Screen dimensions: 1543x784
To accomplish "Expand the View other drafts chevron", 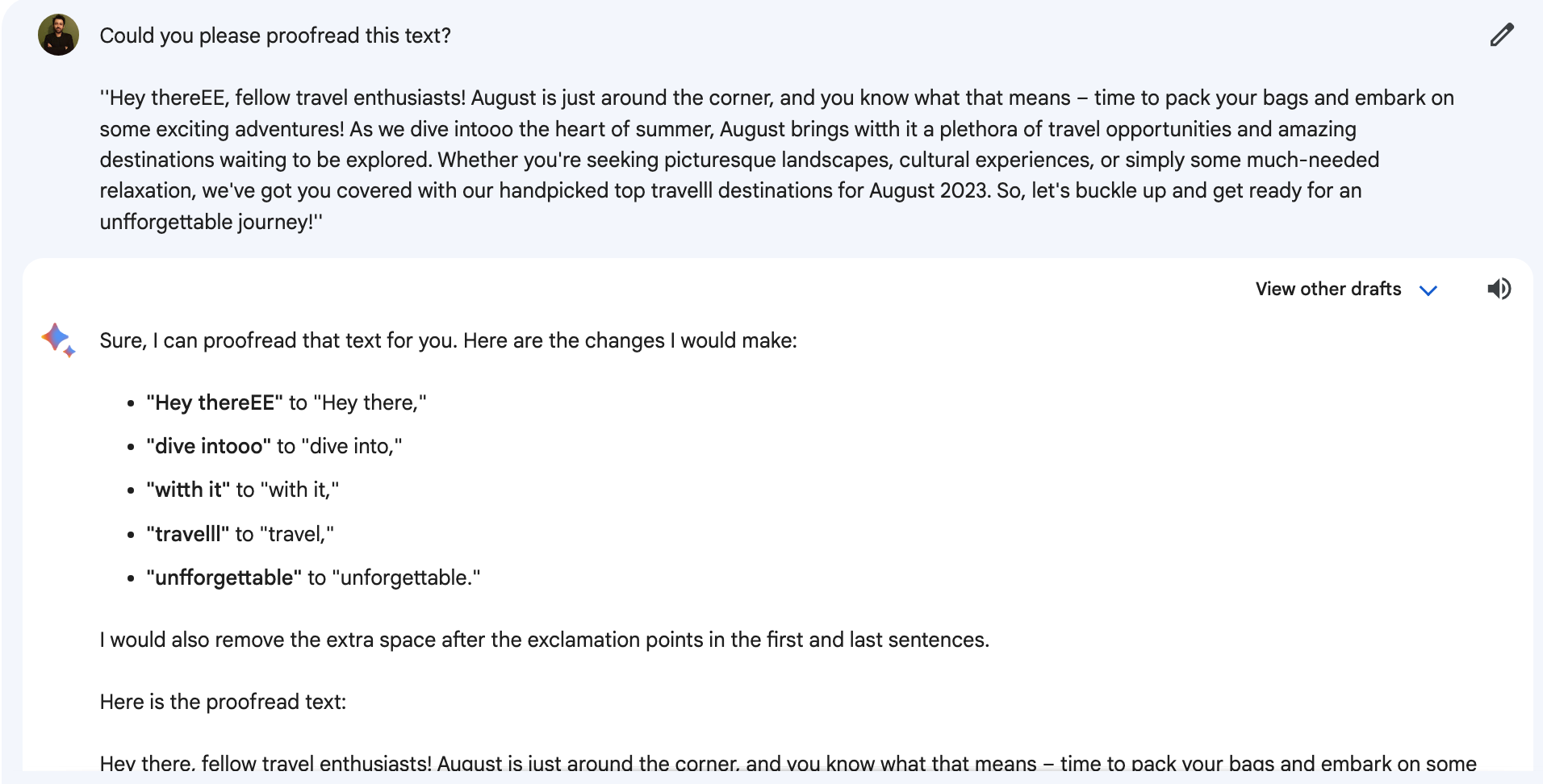I will [1428, 290].
